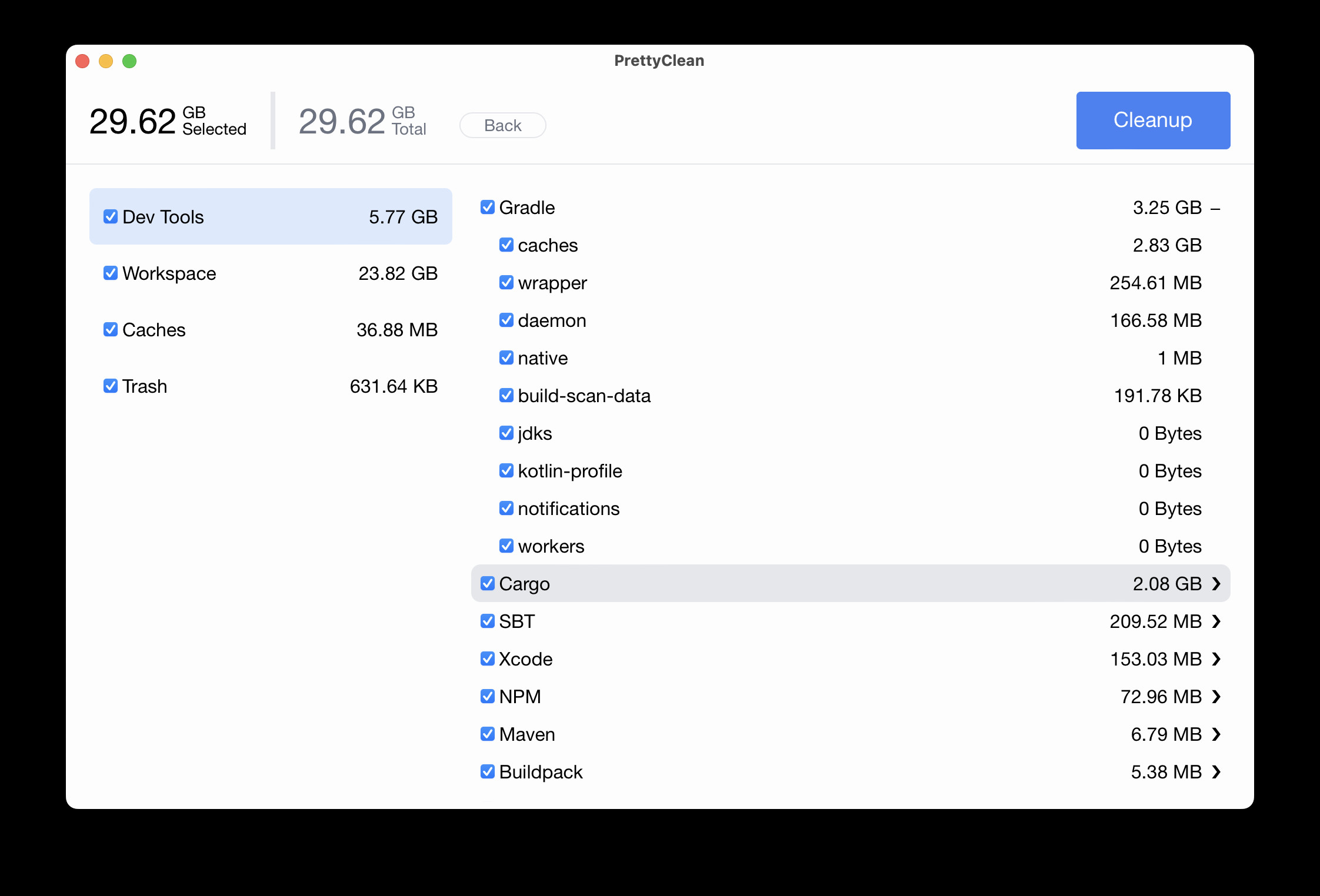The width and height of the screenshot is (1320, 896).
Task: Click the Cleanup button
Action: click(1153, 120)
